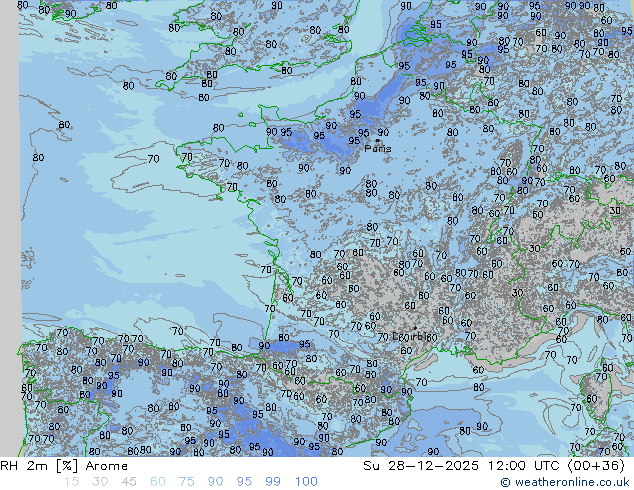634x490 pixels.
Task: Select legend value 60 in the scale
Action: pyautogui.click(x=157, y=482)
